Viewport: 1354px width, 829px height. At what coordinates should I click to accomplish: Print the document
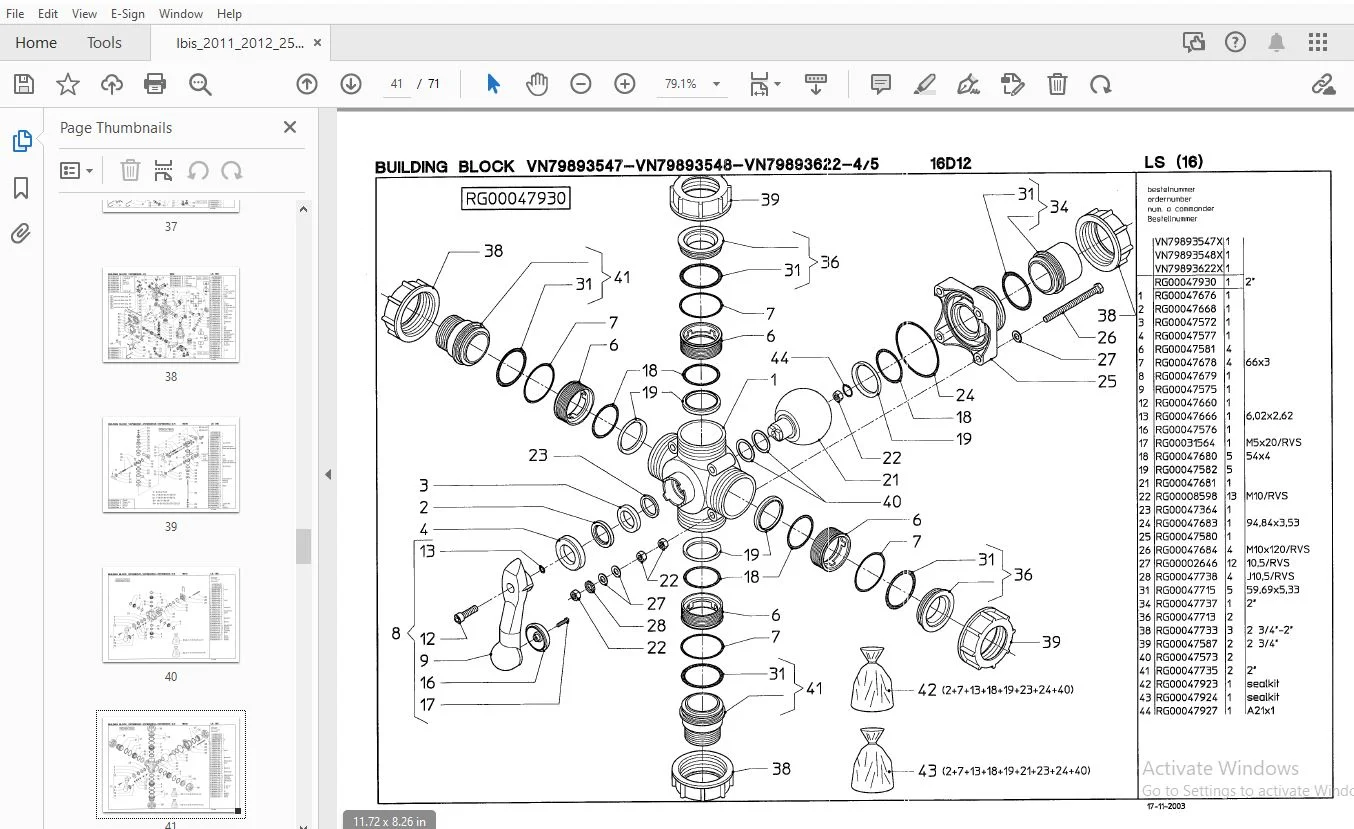click(x=155, y=84)
